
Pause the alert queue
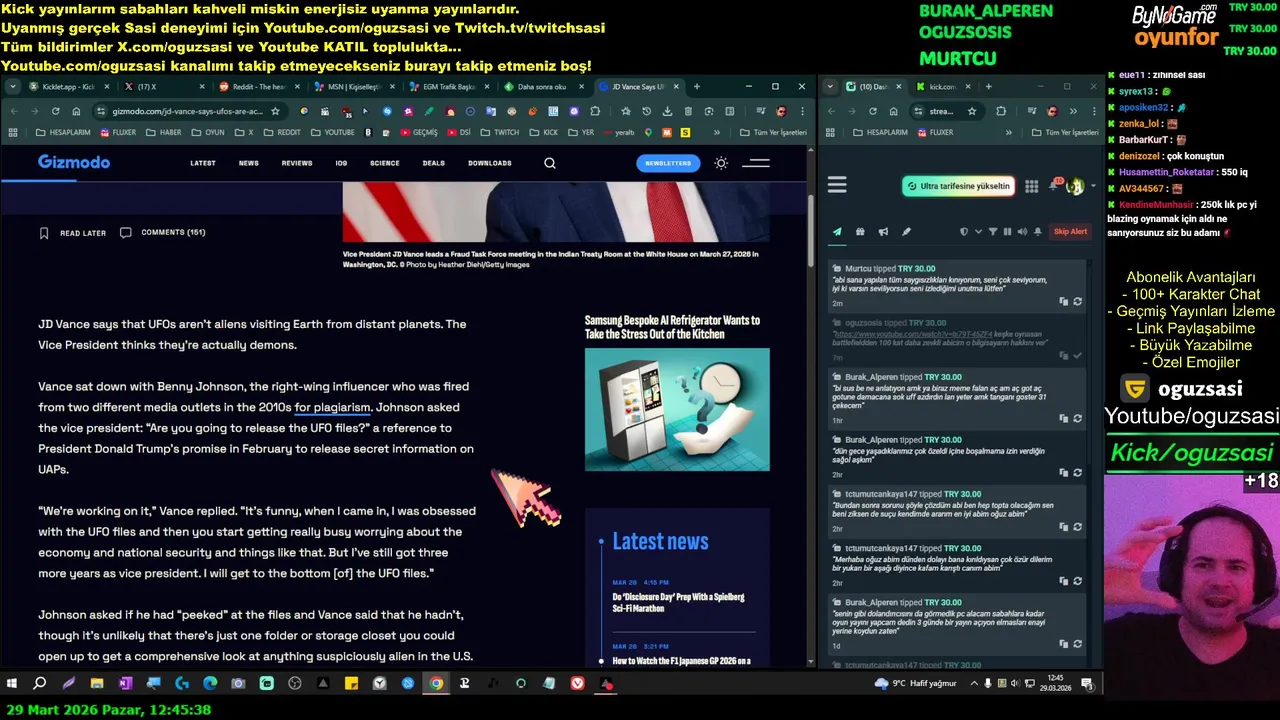click(1007, 232)
